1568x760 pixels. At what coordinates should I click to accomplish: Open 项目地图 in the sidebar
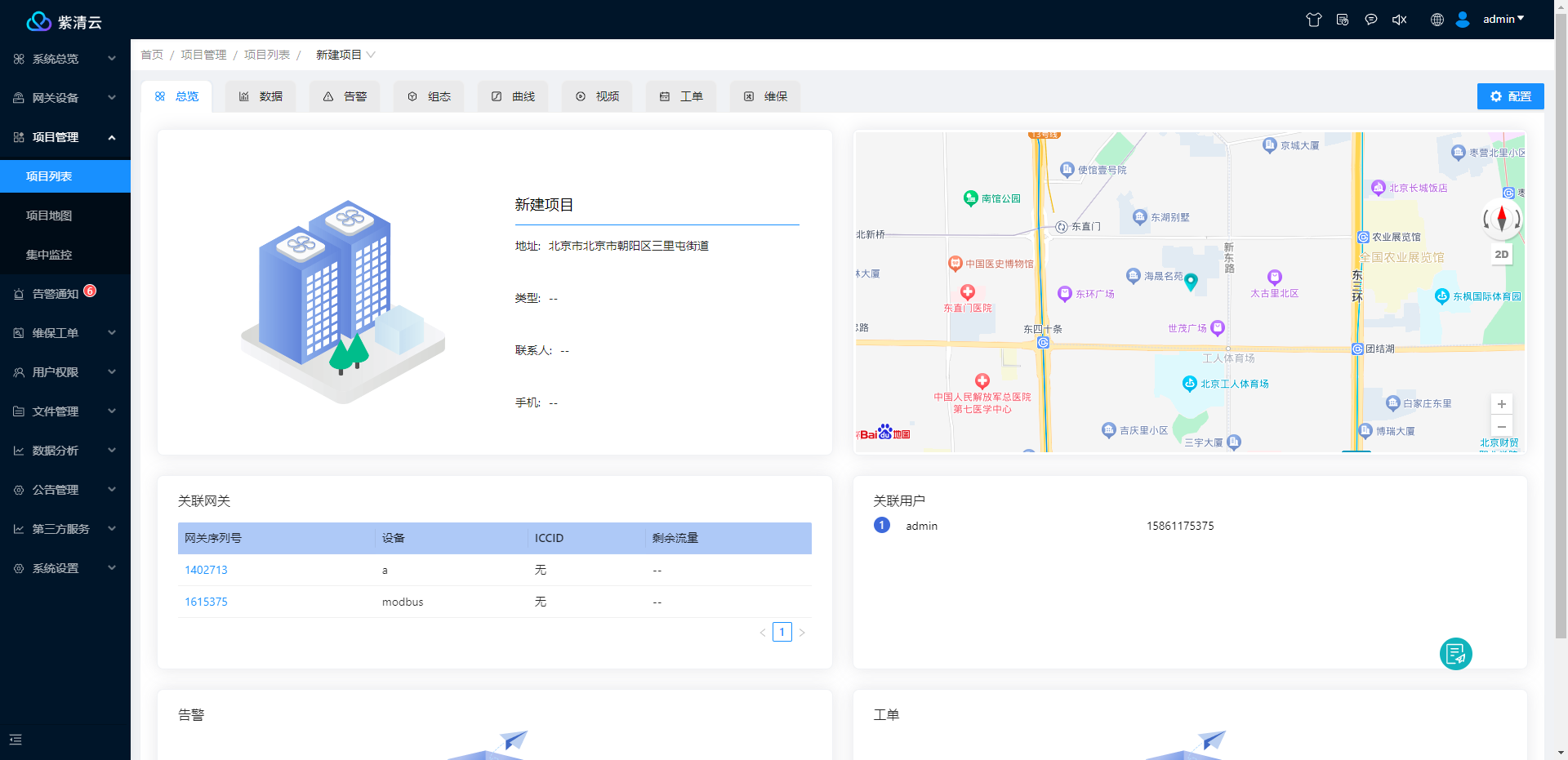[x=65, y=216]
